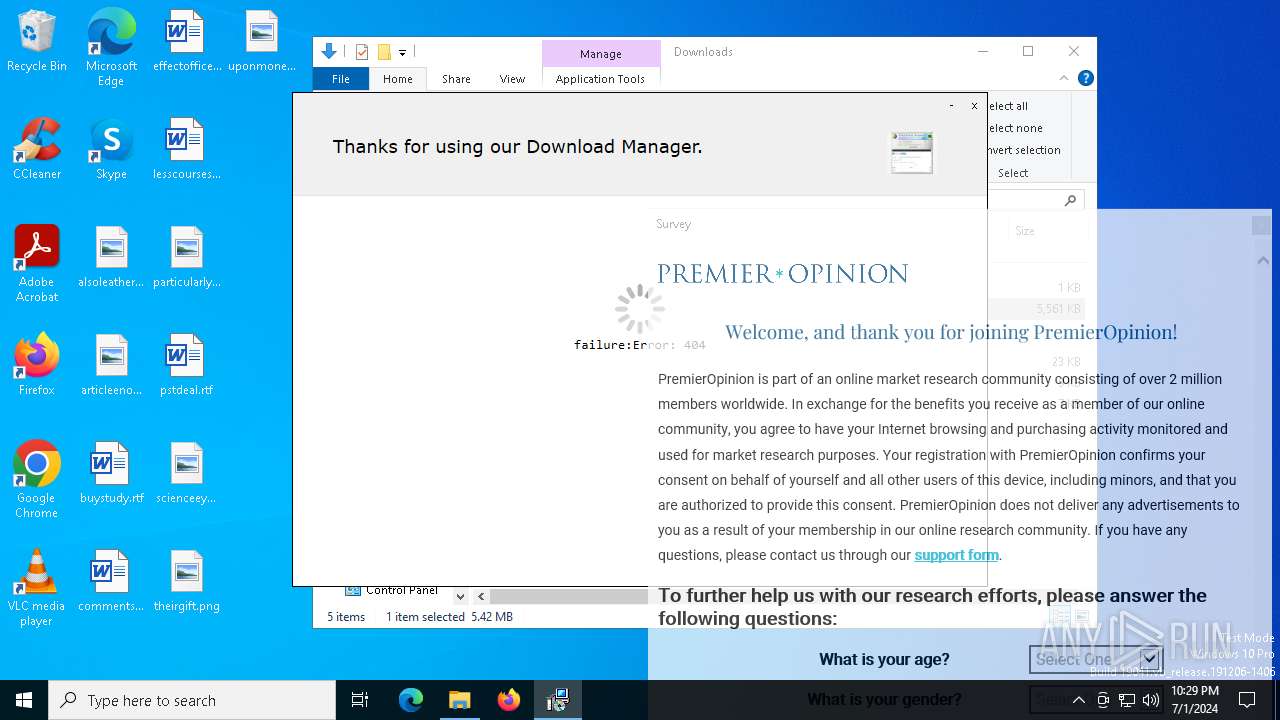Open CCleaner desktop shortcut
The height and width of the screenshot is (720, 1280).
37,149
